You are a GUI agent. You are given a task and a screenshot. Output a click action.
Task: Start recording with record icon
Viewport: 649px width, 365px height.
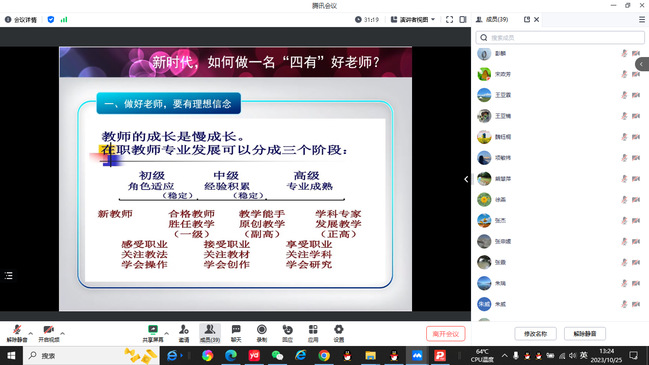pyautogui.click(x=262, y=333)
